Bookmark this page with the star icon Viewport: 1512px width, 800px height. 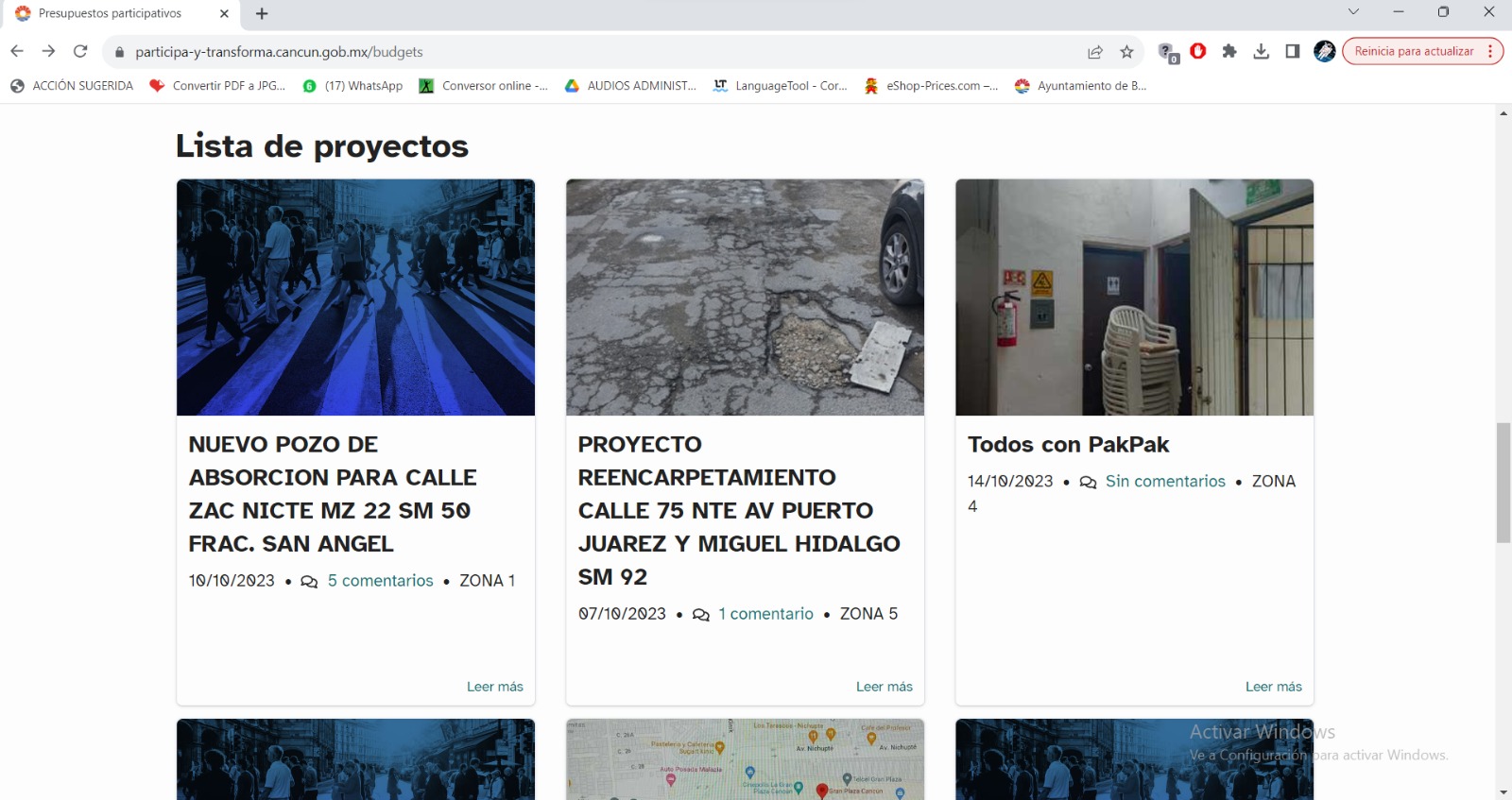(x=1126, y=52)
